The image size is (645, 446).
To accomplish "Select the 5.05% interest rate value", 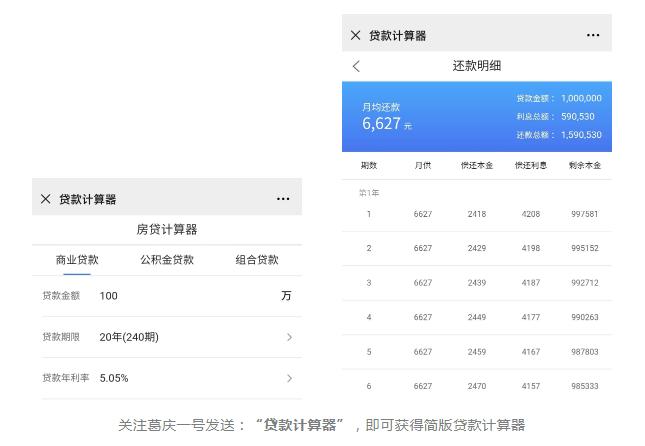I will pyautogui.click(x=114, y=379).
